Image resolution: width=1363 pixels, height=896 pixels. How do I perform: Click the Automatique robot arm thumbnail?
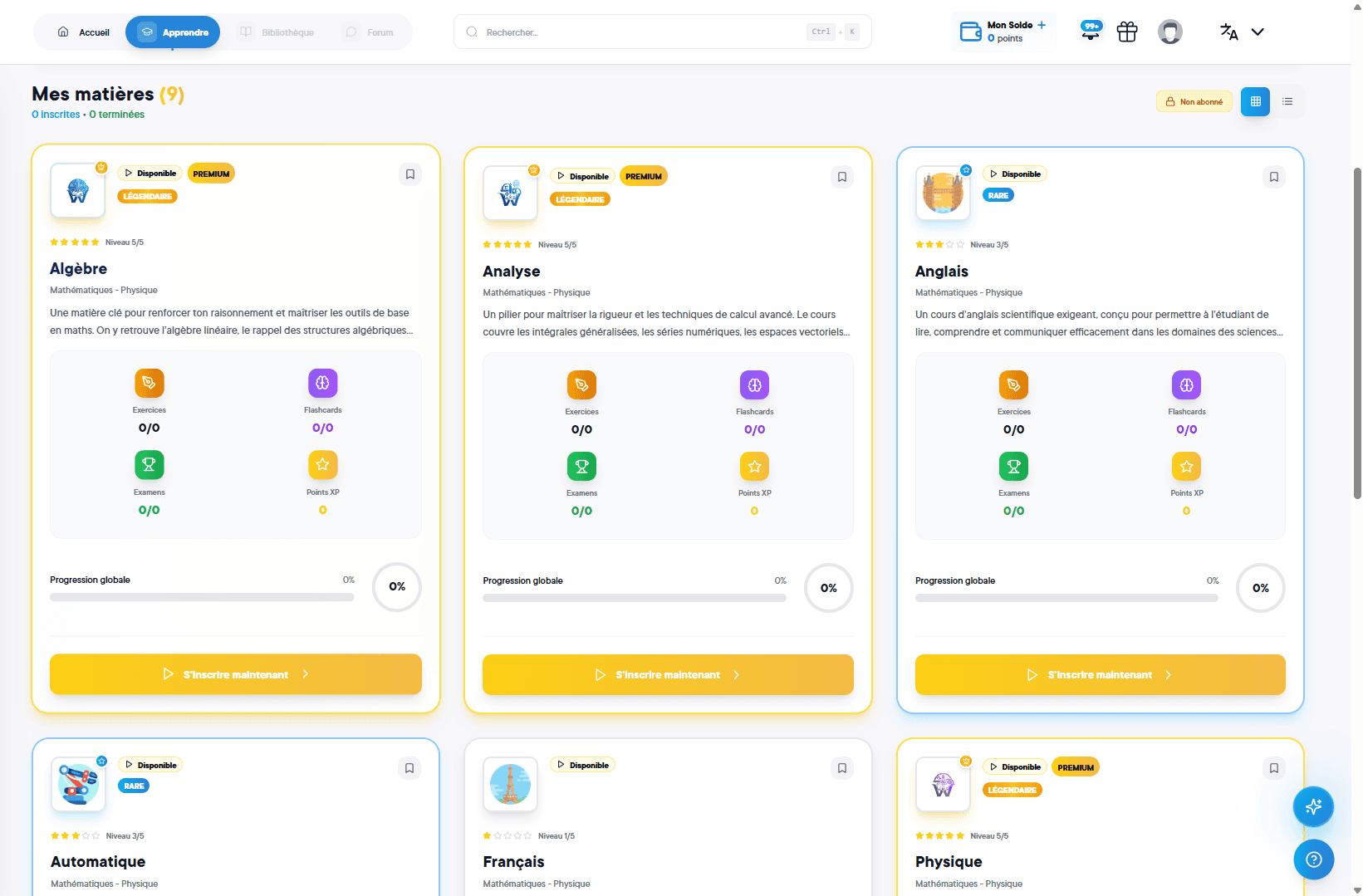(x=78, y=784)
